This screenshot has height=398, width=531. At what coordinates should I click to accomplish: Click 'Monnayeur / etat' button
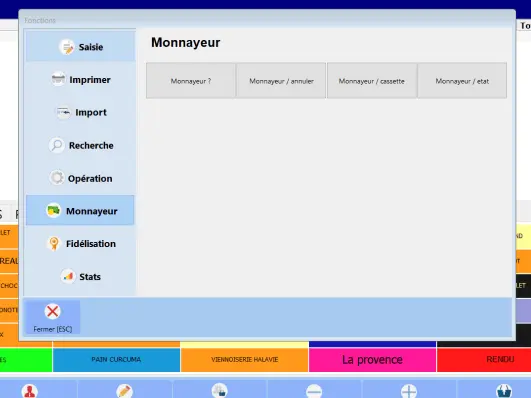click(x=462, y=81)
